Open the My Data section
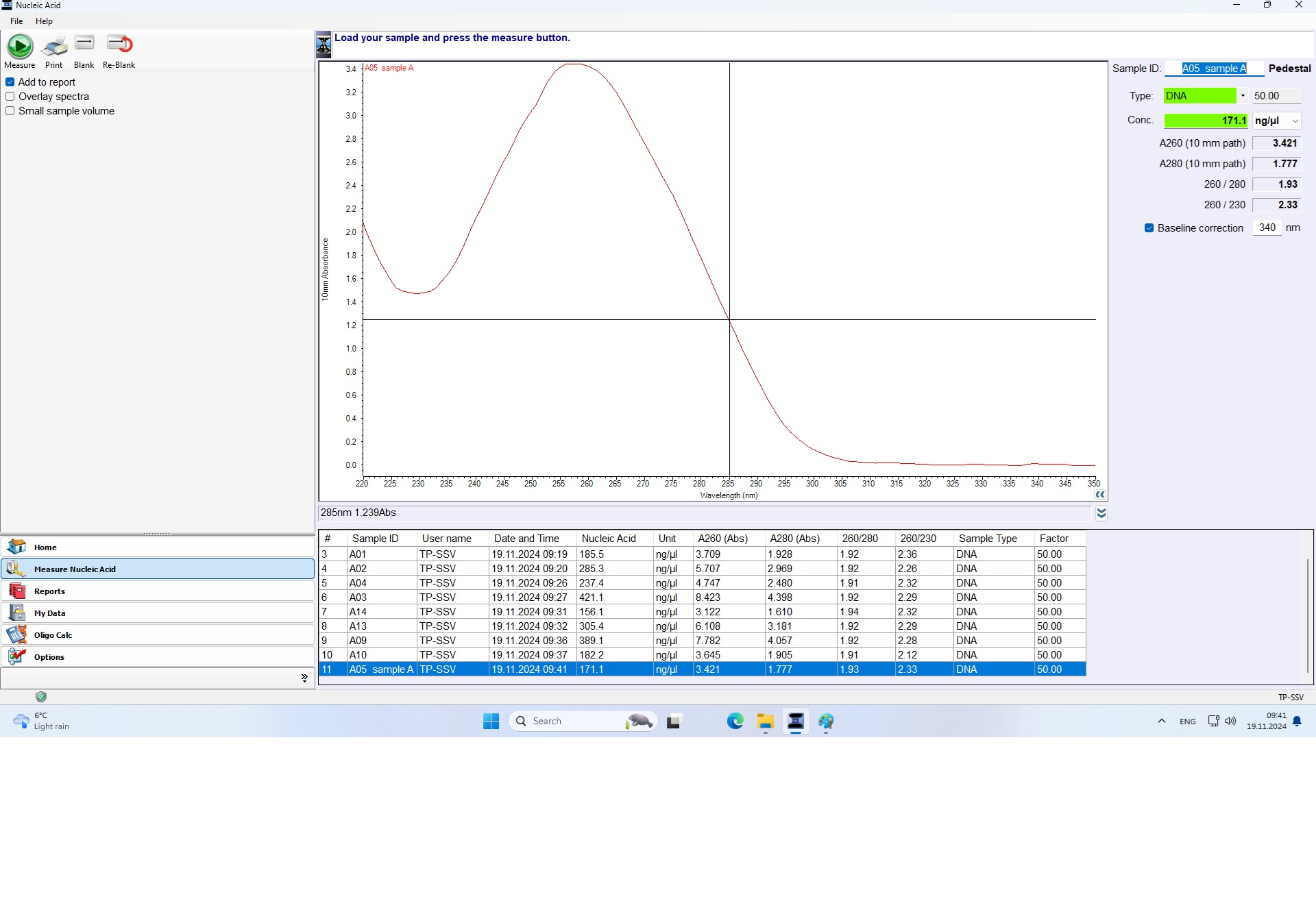Screen dimensions: 1316x899 49,613
